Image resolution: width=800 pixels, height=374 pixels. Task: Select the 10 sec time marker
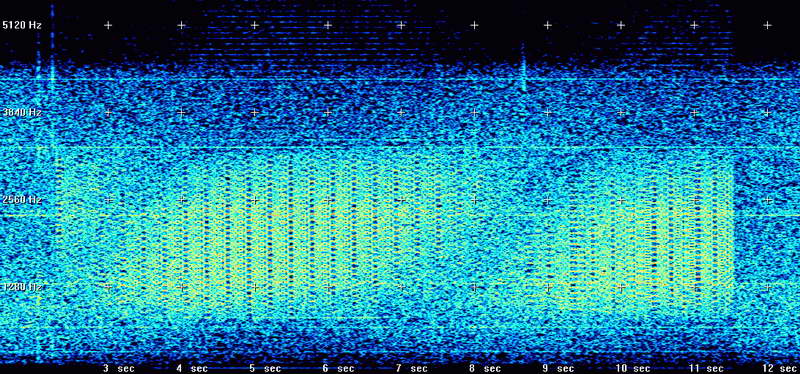[633, 368]
